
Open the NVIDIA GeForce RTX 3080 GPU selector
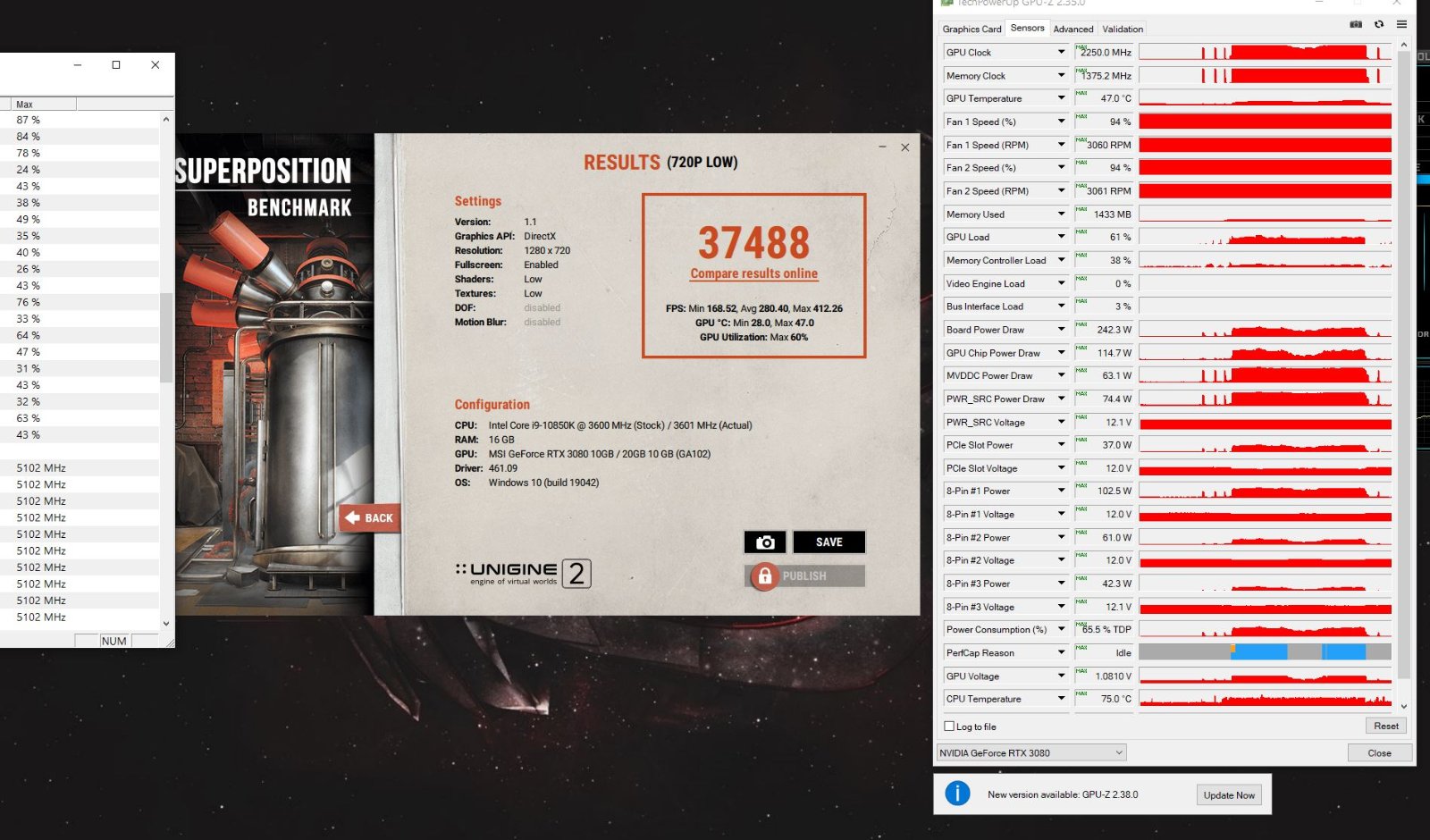(x=1031, y=752)
